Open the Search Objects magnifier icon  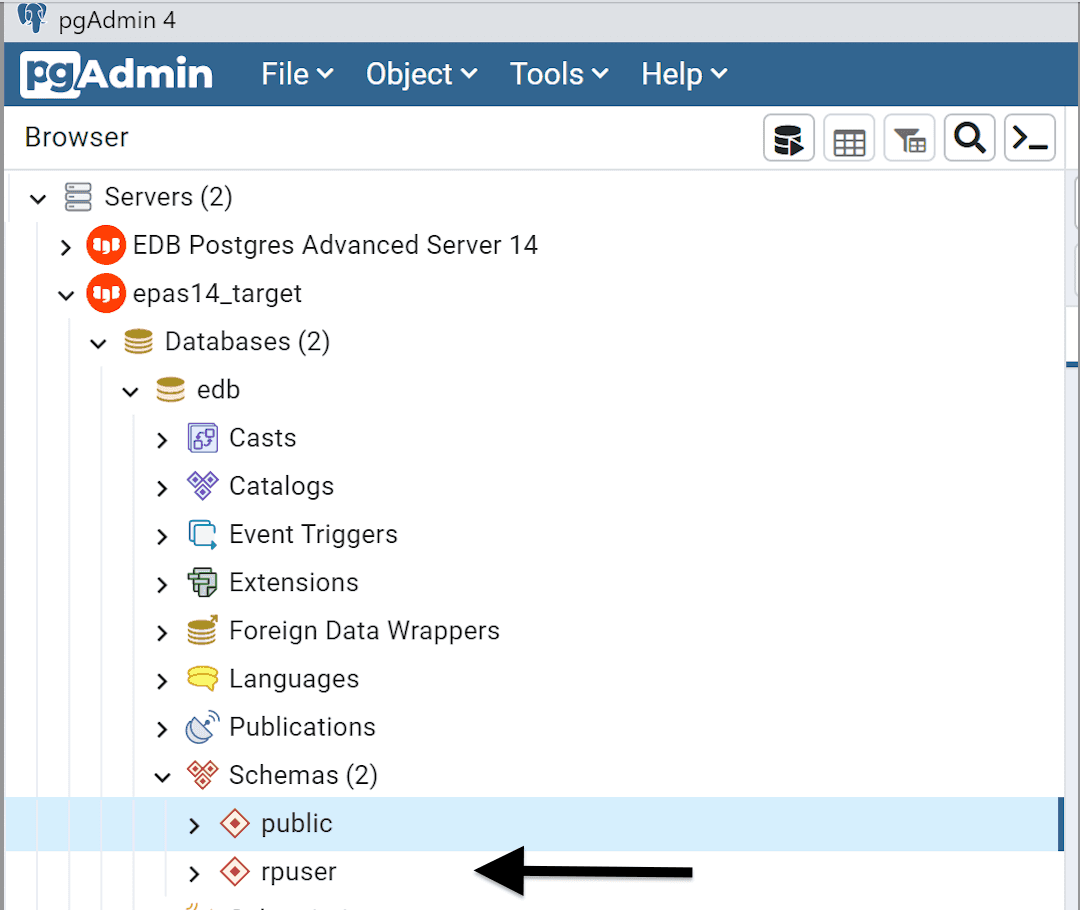coord(969,138)
